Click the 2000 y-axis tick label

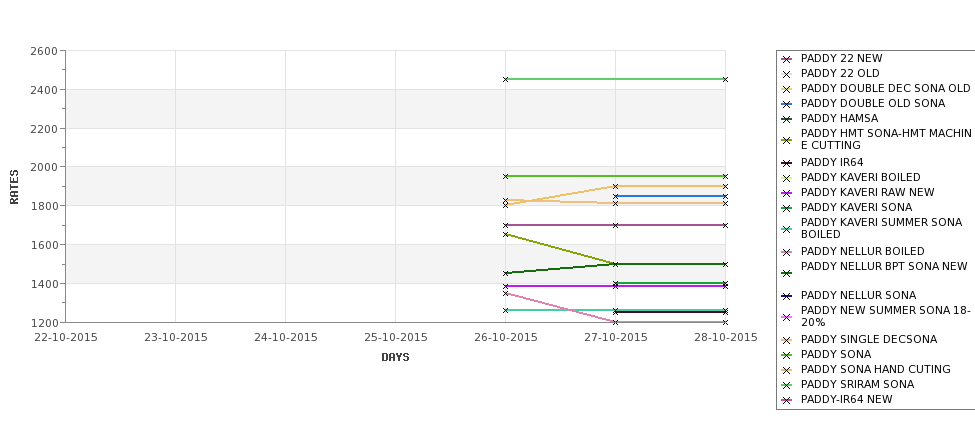pos(44,167)
